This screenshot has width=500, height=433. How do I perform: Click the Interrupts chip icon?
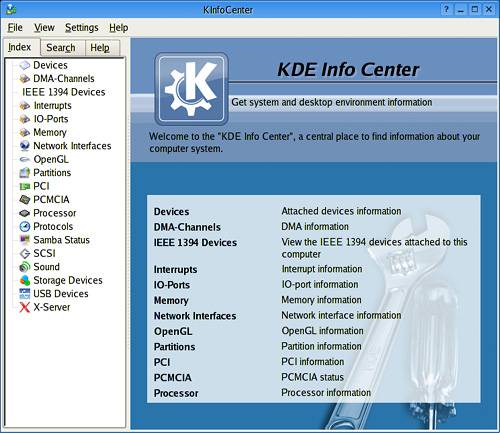click(25, 106)
